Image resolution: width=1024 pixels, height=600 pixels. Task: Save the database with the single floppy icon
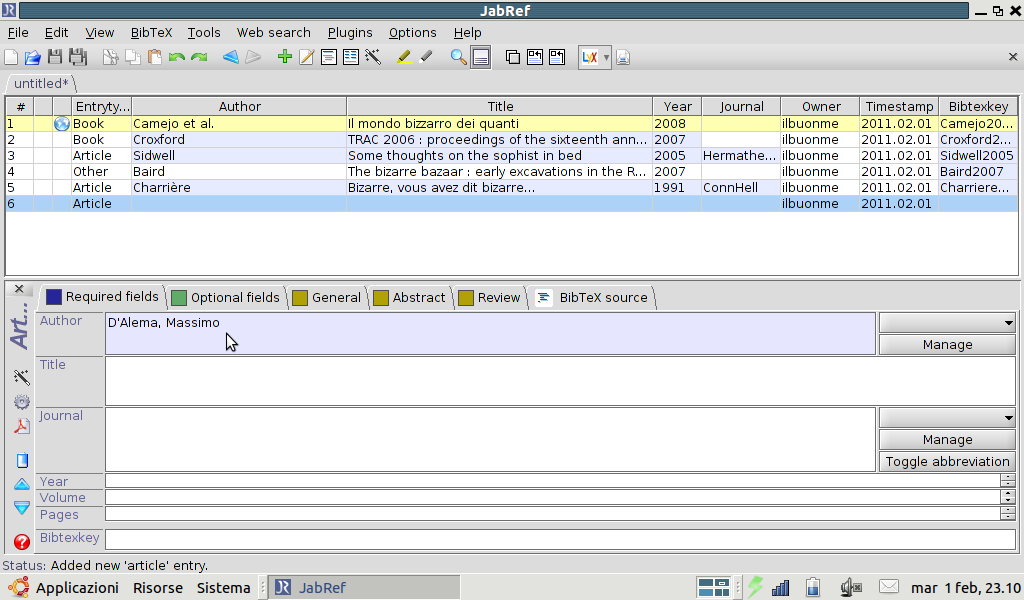[55, 57]
